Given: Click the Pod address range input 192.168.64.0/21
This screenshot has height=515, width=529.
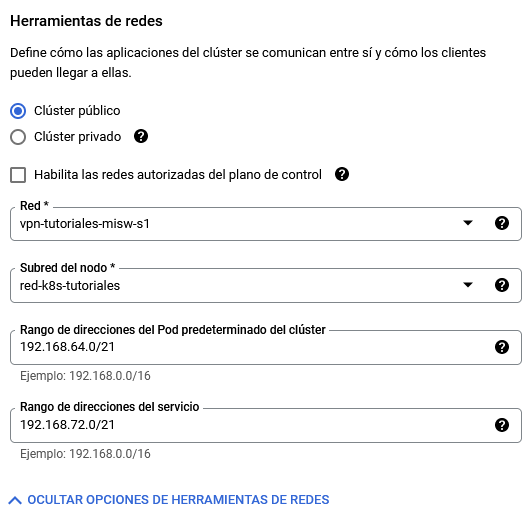Looking at the screenshot, I should coord(250,347).
